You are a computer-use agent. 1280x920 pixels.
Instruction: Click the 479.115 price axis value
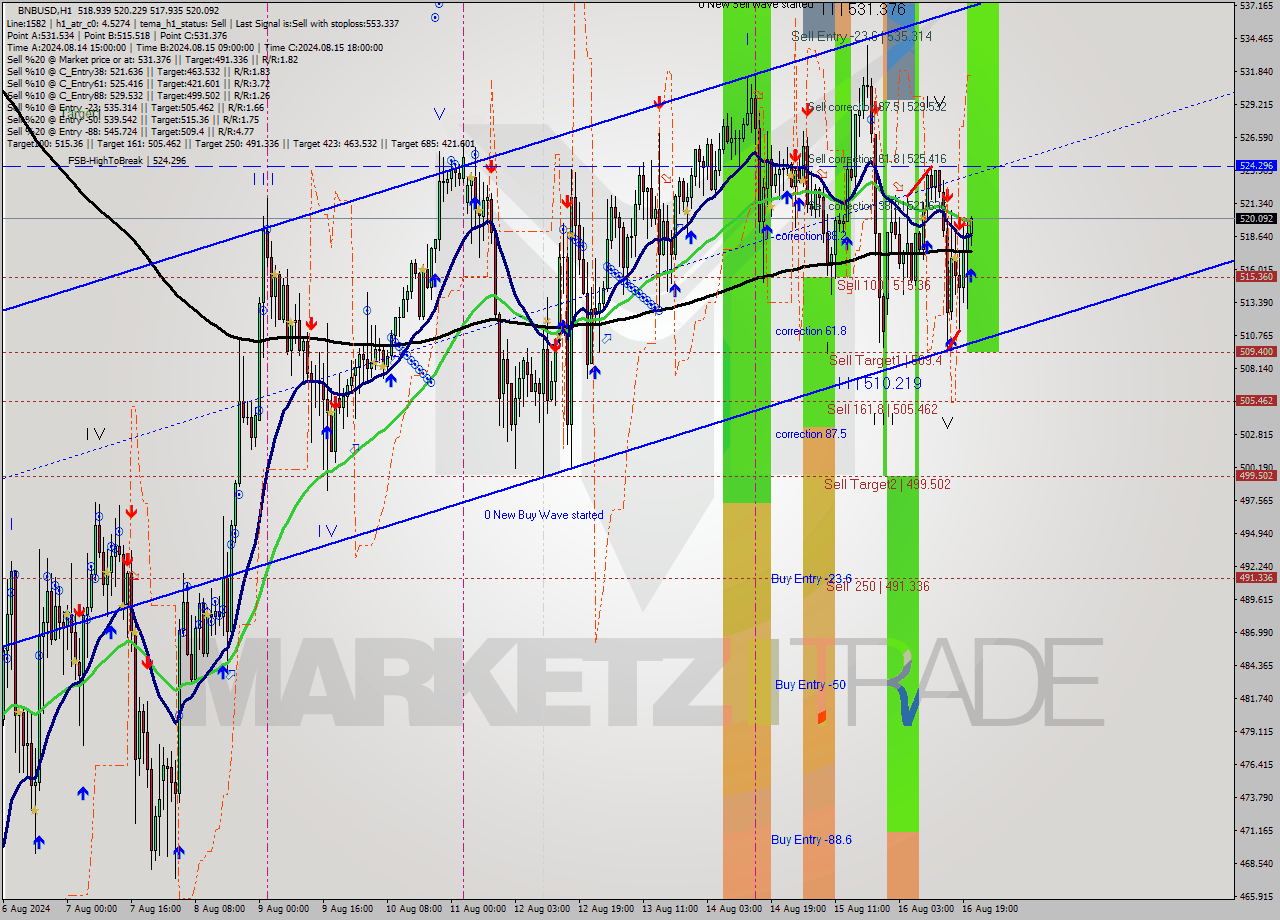[x=1257, y=731]
